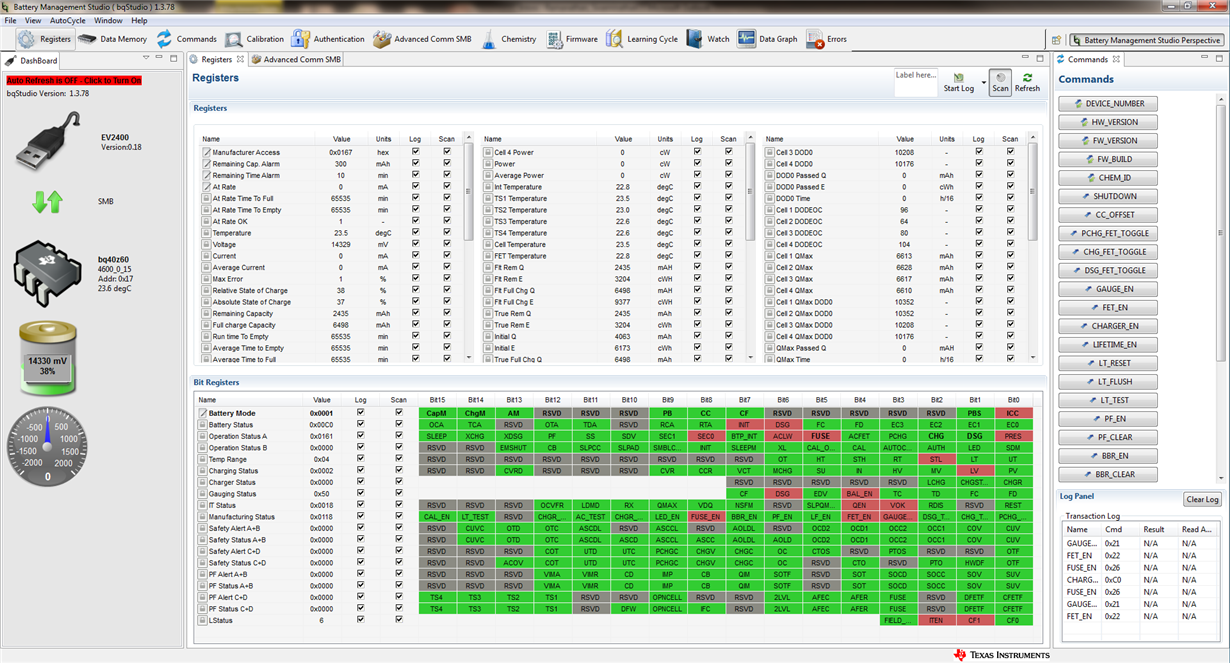The height and width of the screenshot is (663, 1230).
Task: Toggle the Scan checkbox for Max Error
Action: 447,279
